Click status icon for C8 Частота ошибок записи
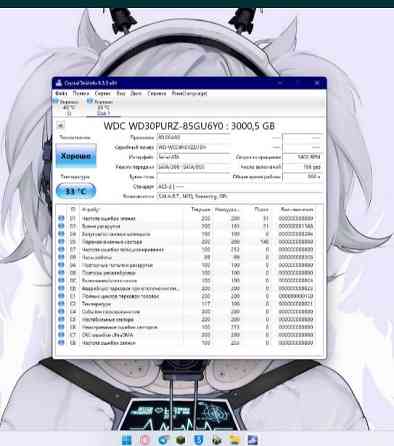The image size is (394, 446). [x=61, y=342]
